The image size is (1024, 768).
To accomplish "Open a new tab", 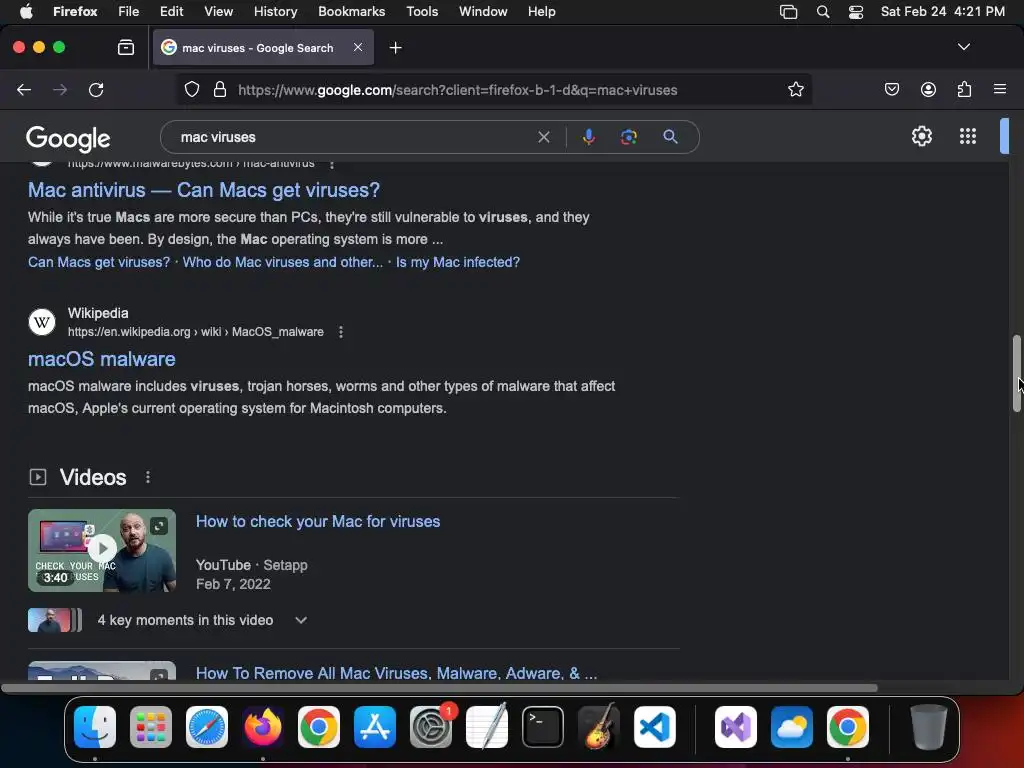I will [395, 48].
